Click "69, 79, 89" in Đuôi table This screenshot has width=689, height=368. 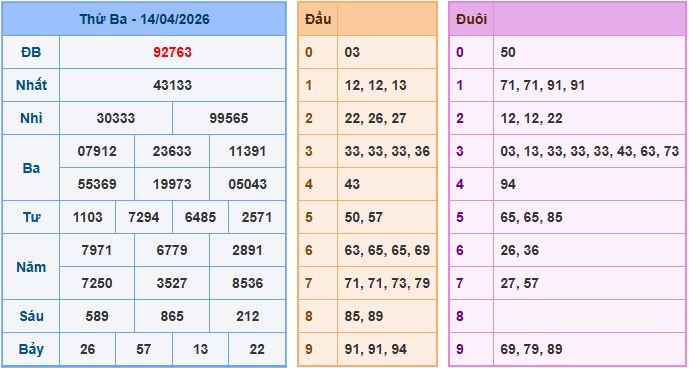[x=531, y=349]
